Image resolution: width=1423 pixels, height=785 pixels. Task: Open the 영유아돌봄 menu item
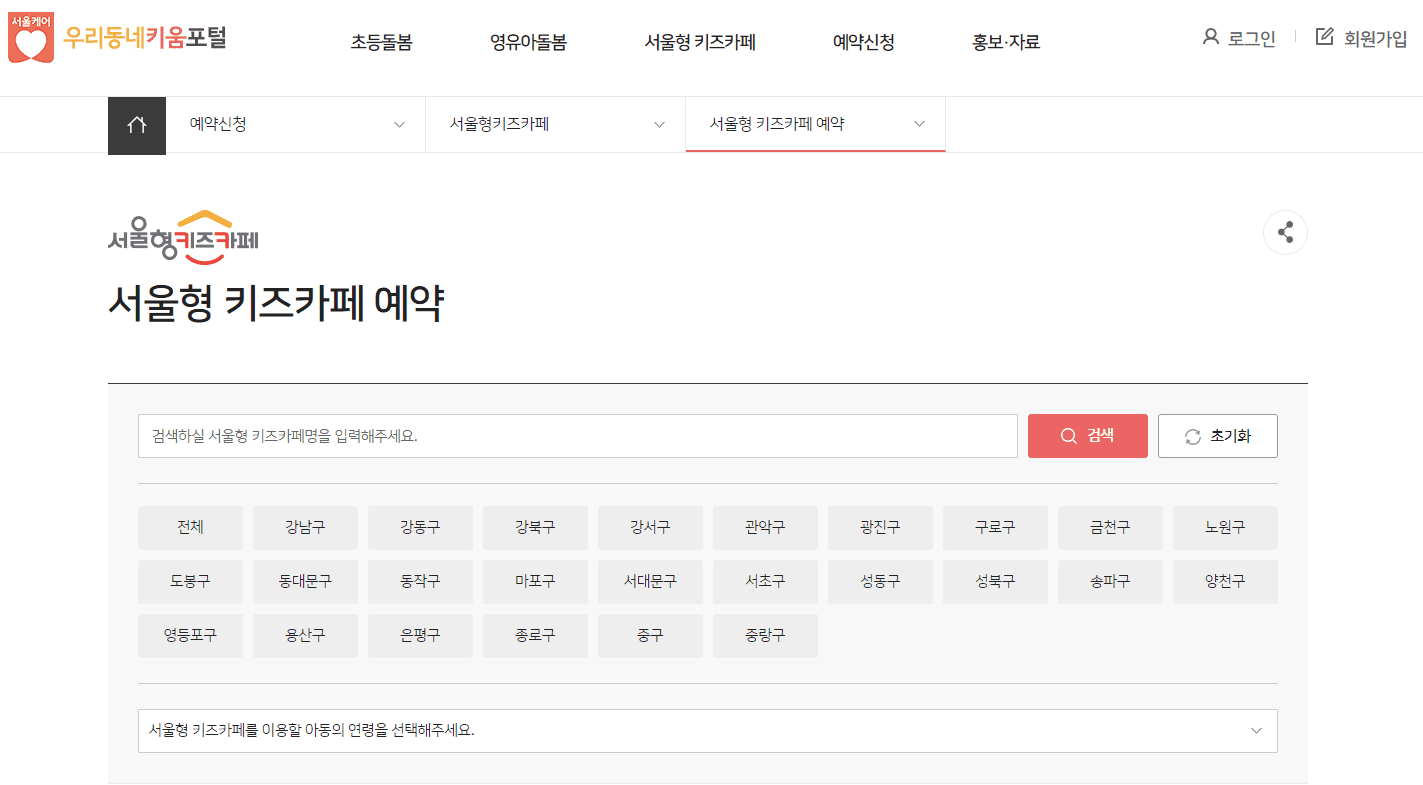(528, 41)
